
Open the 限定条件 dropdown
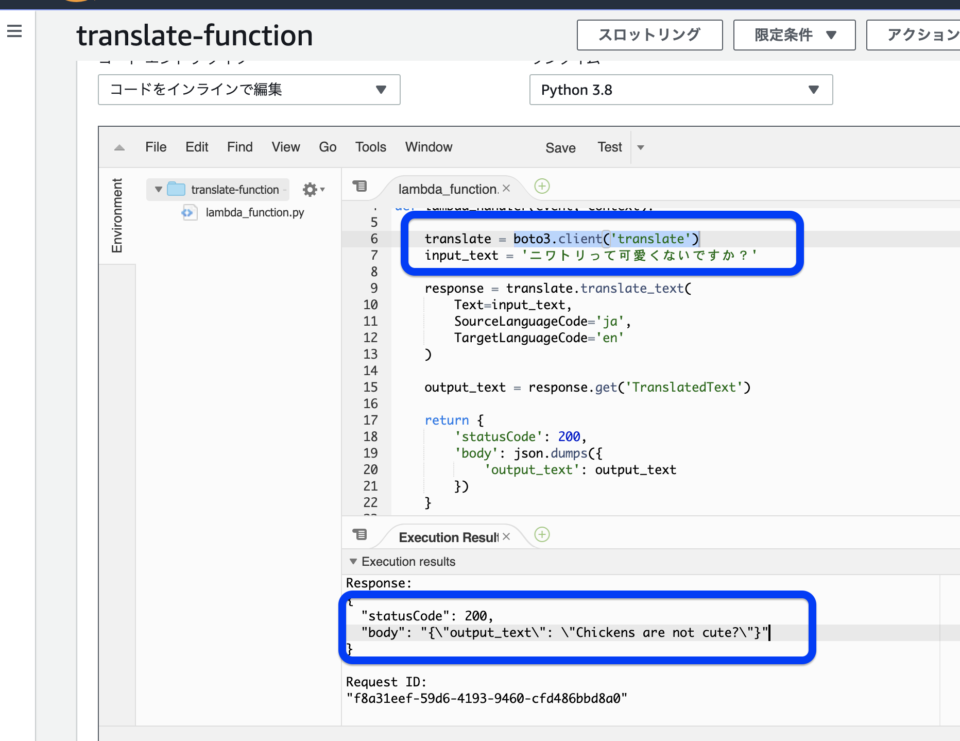[x=794, y=35]
